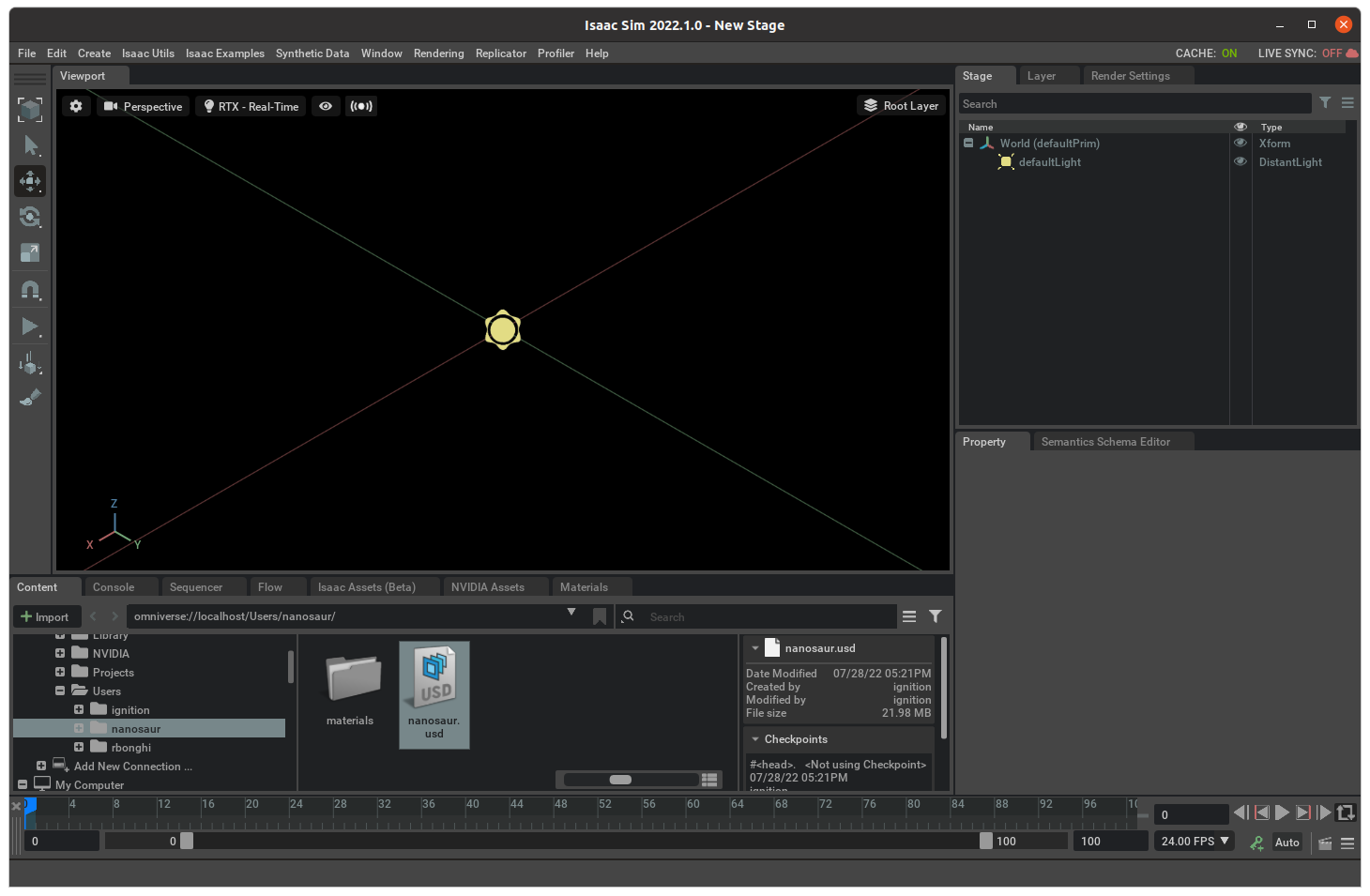Click the Stage search field
The image size is (1370, 896).
[1134, 103]
